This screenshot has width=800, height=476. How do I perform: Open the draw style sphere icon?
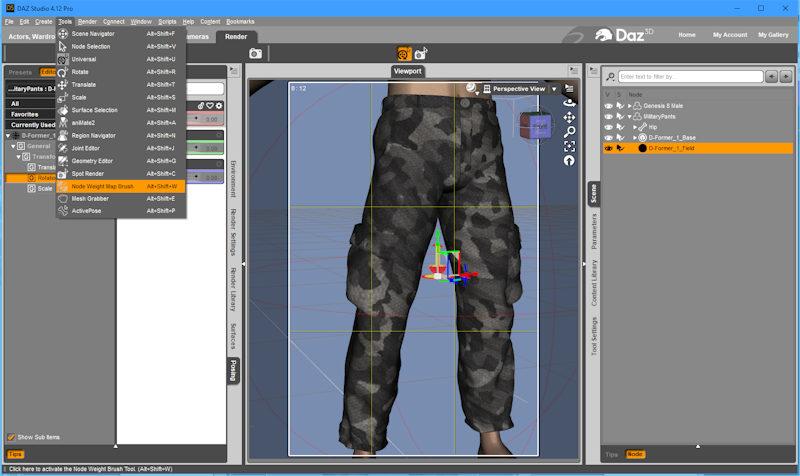[x=471, y=88]
